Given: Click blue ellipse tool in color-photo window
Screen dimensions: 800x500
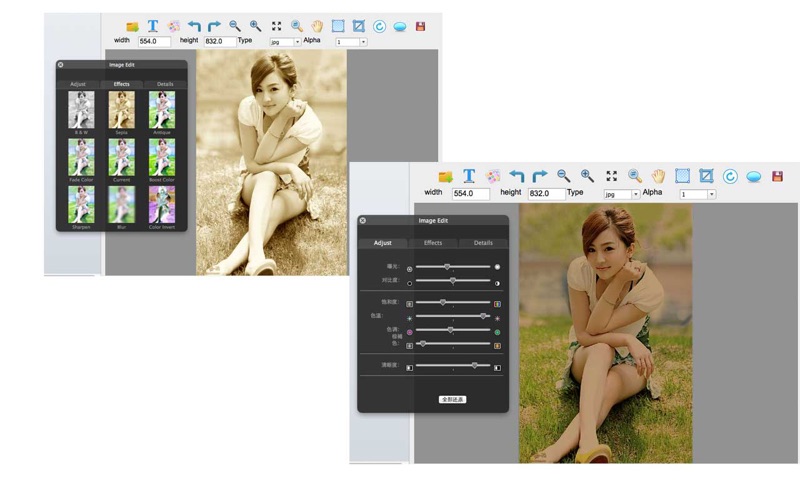Looking at the screenshot, I should (x=754, y=177).
